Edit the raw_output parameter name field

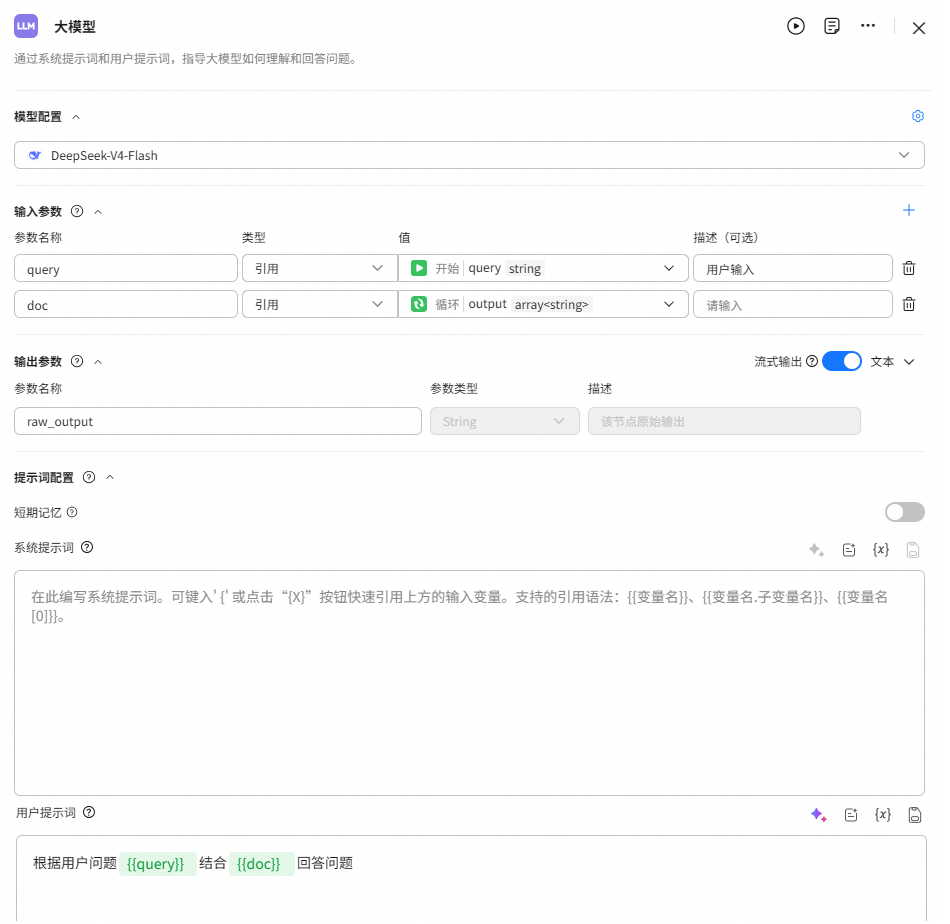click(218, 421)
